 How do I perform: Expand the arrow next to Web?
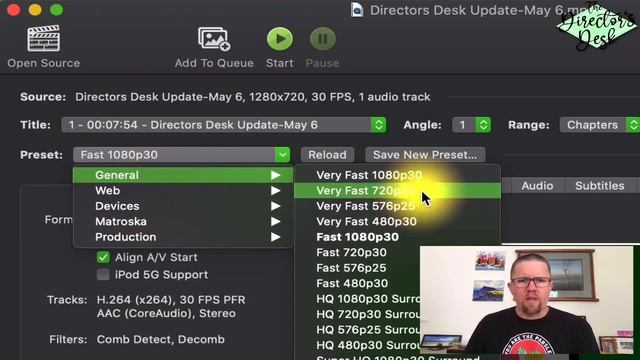pyautogui.click(x=276, y=191)
